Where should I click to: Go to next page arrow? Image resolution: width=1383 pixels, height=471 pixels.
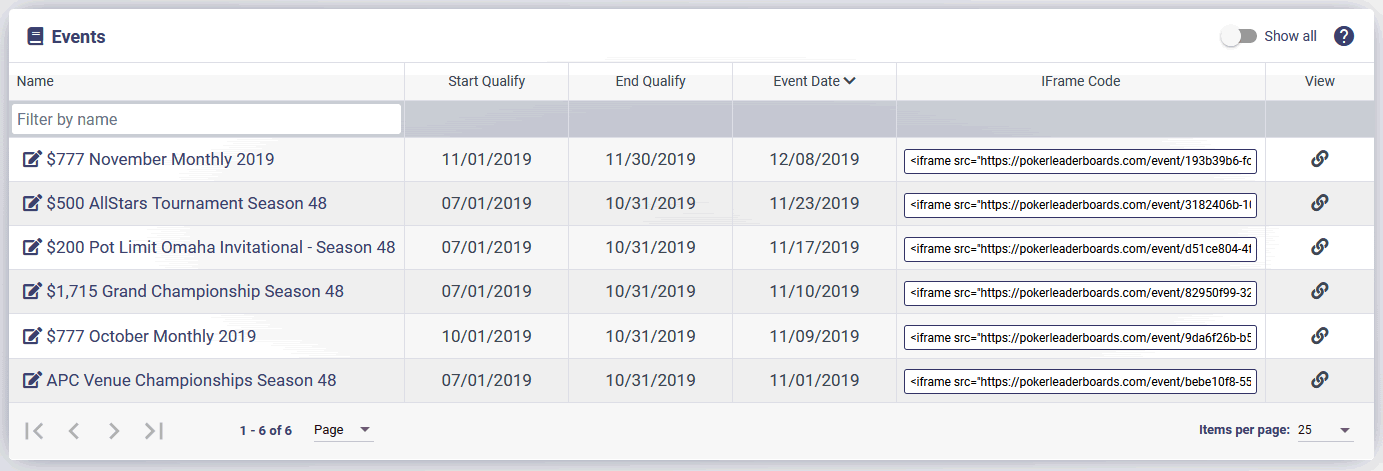click(114, 431)
